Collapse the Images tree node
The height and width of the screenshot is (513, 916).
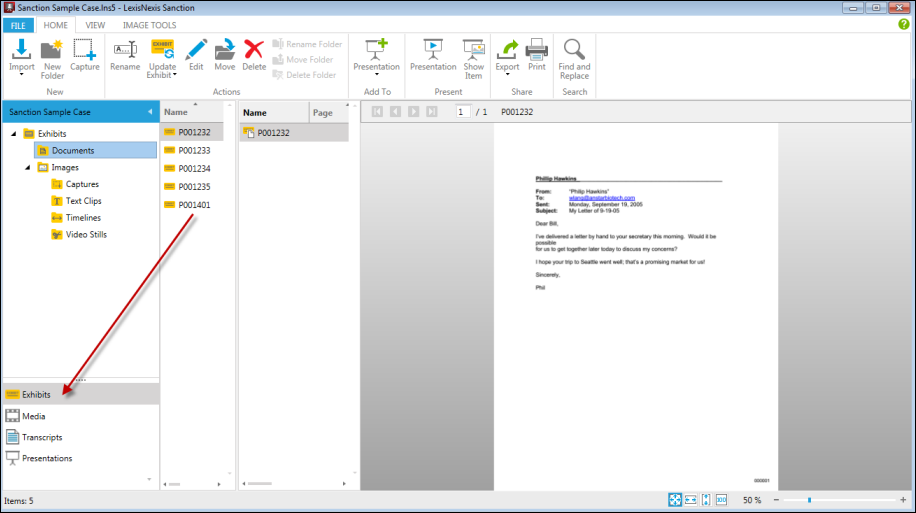[x=27, y=168]
